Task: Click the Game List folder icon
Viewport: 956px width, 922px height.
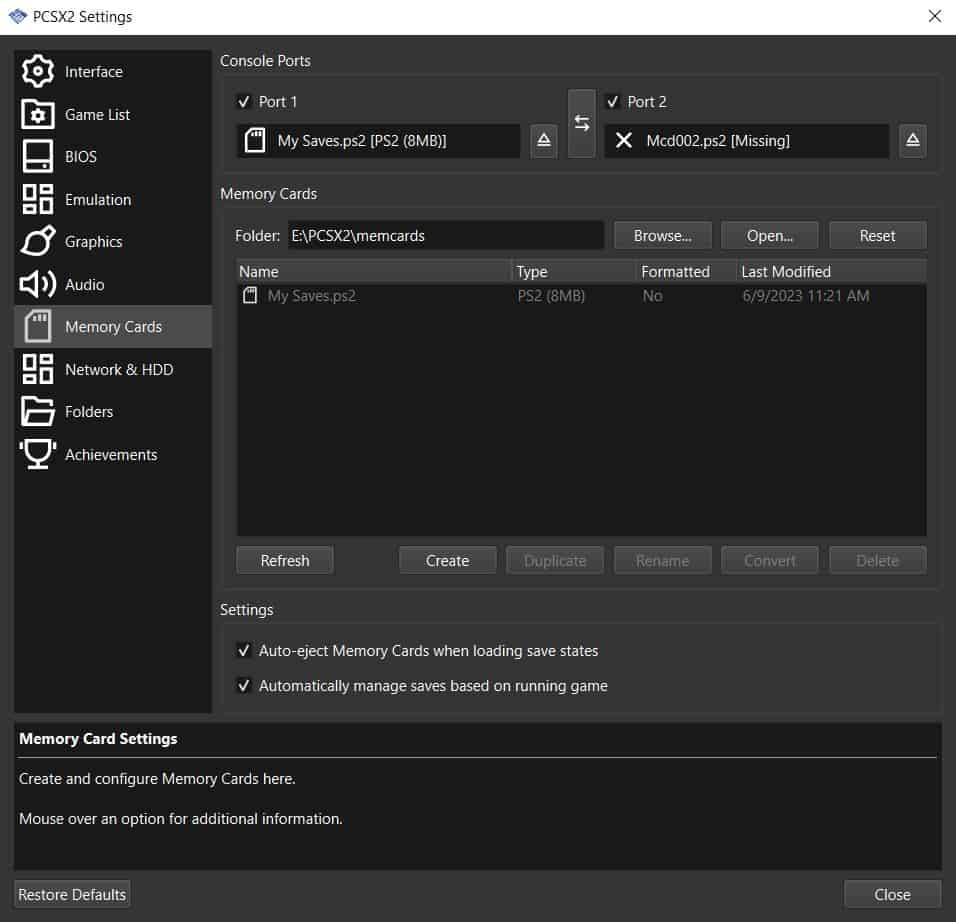Action: click(38, 114)
